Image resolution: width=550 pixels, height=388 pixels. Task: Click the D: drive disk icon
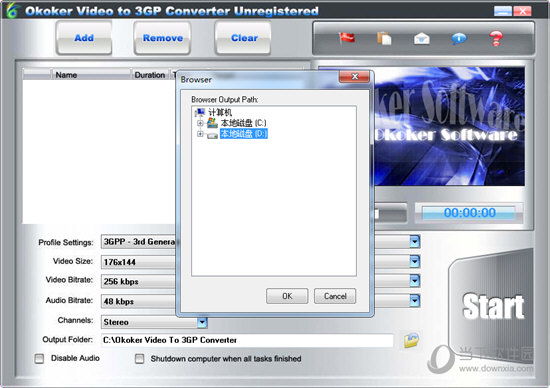pyautogui.click(x=212, y=135)
